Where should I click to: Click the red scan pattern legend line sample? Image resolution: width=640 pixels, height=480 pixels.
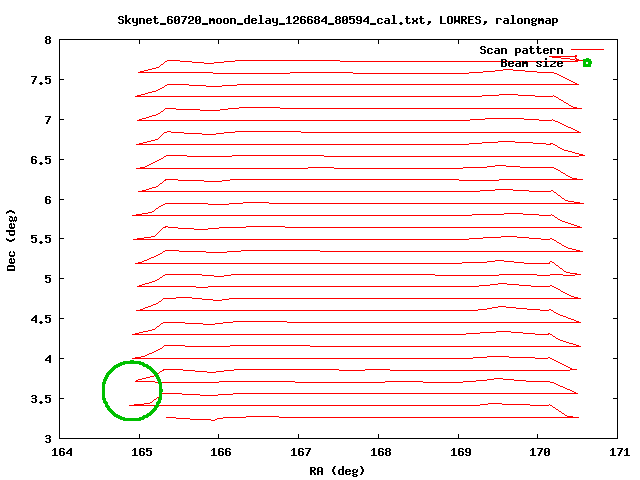[x=587, y=50]
